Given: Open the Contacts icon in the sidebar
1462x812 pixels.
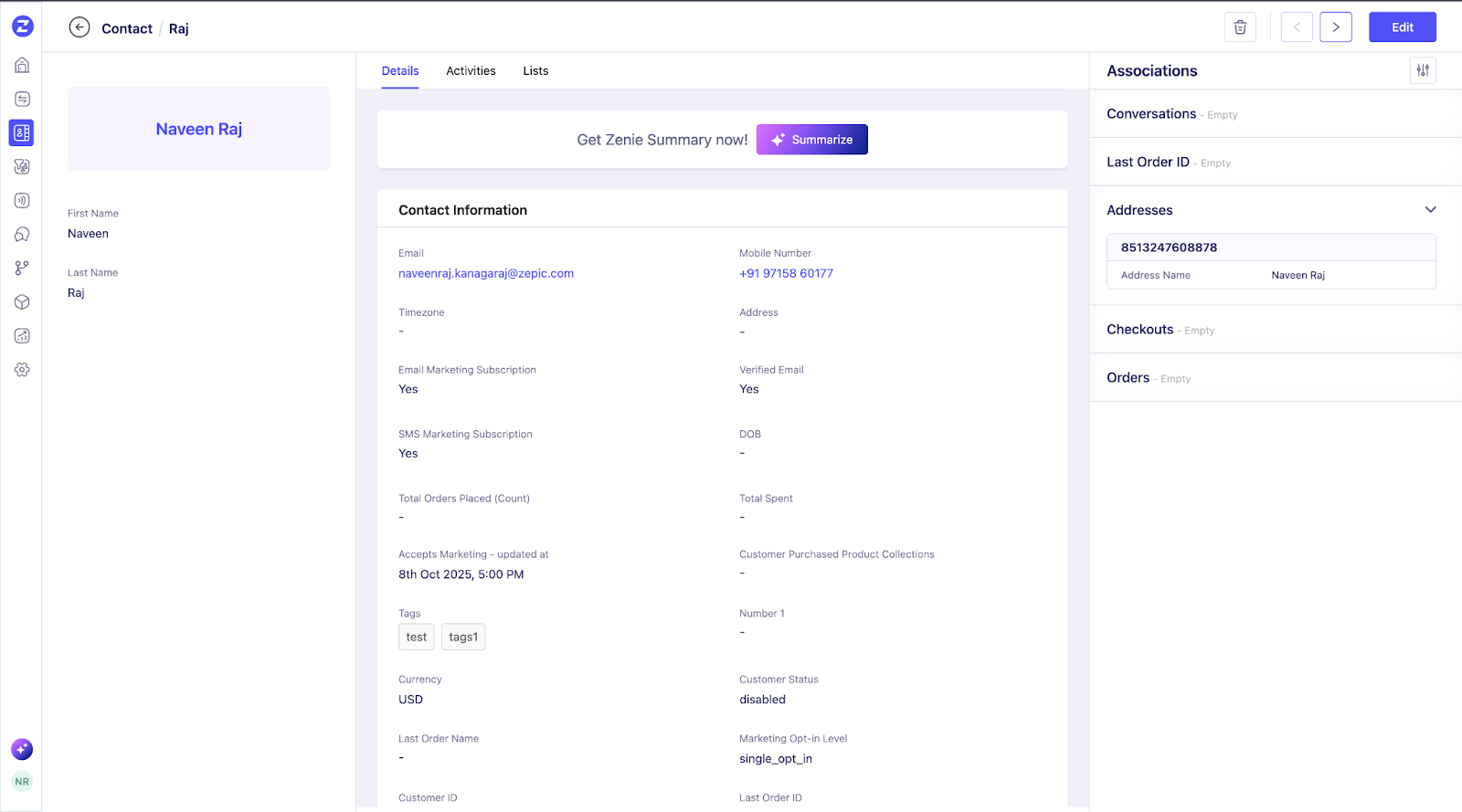Looking at the screenshot, I should pyautogui.click(x=22, y=132).
